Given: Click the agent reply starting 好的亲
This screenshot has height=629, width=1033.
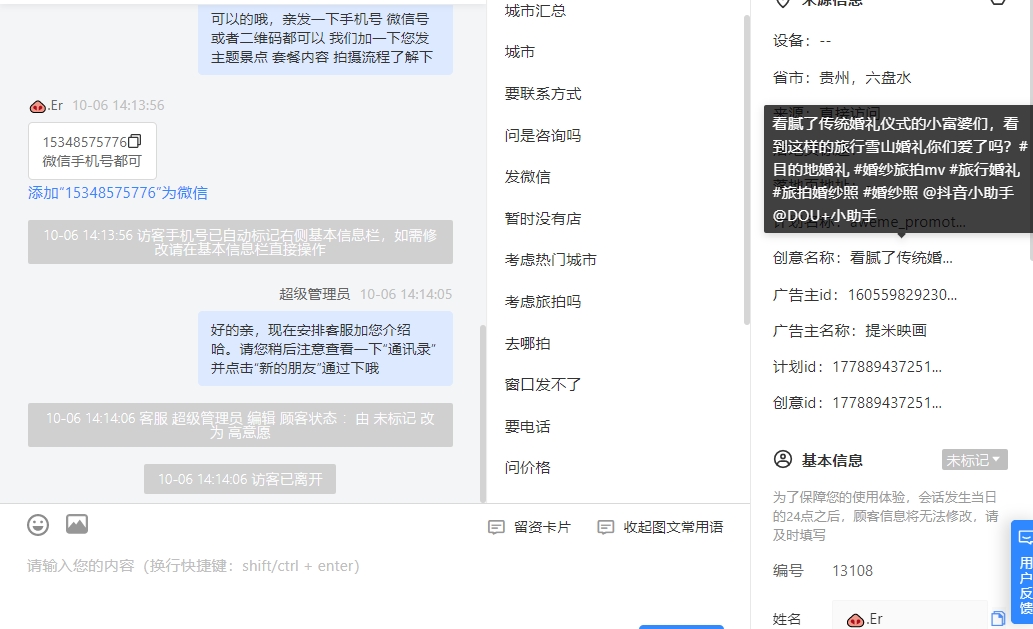Looking at the screenshot, I should click(x=325, y=348).
